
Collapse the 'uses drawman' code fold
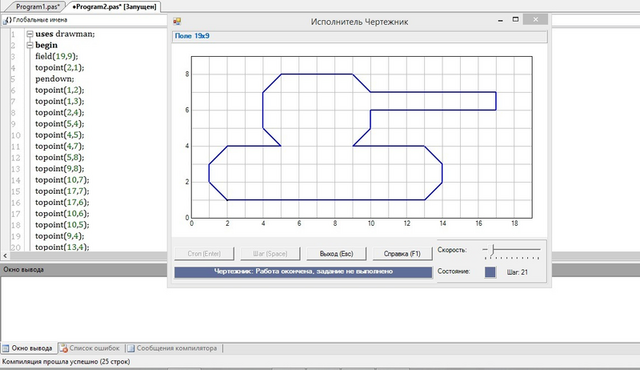(30, 34)
